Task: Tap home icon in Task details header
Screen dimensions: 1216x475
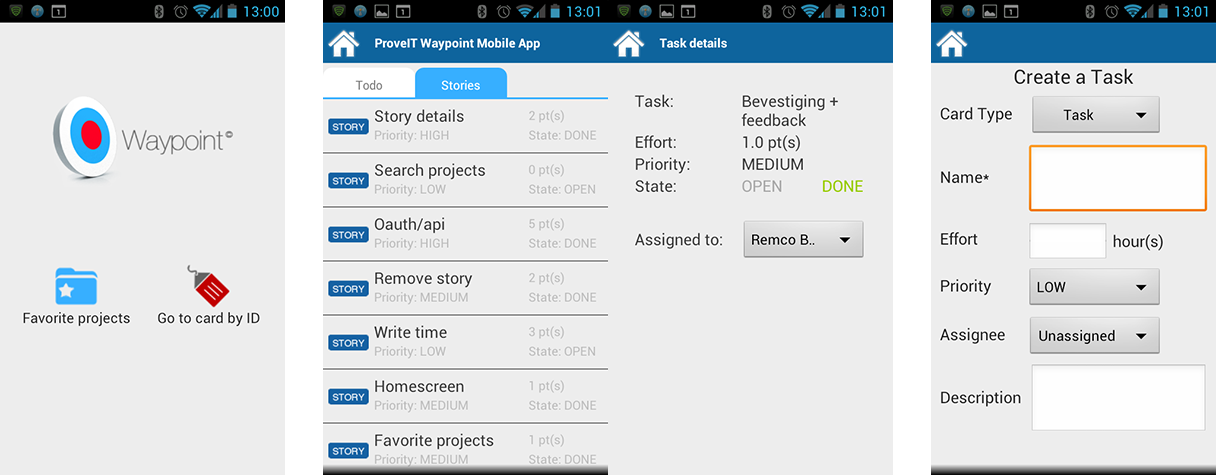Action: point(628,44)
